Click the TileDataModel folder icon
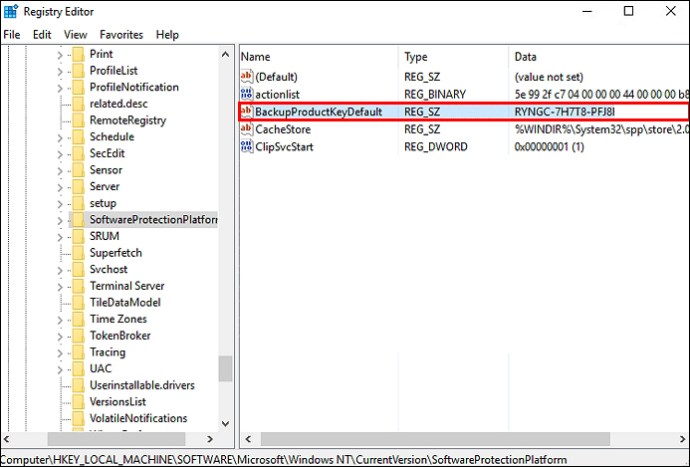The width and height of the screenshot is (690, 467). [x=78, y=303]
